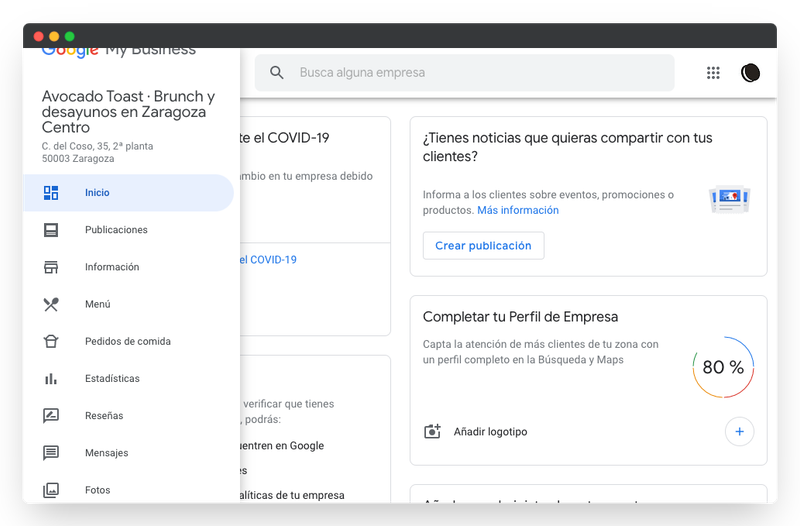Click the ¿Tienes noticias que quieras compartir heading
This screenshot has width=800, height=526.
tap(567, 147)
